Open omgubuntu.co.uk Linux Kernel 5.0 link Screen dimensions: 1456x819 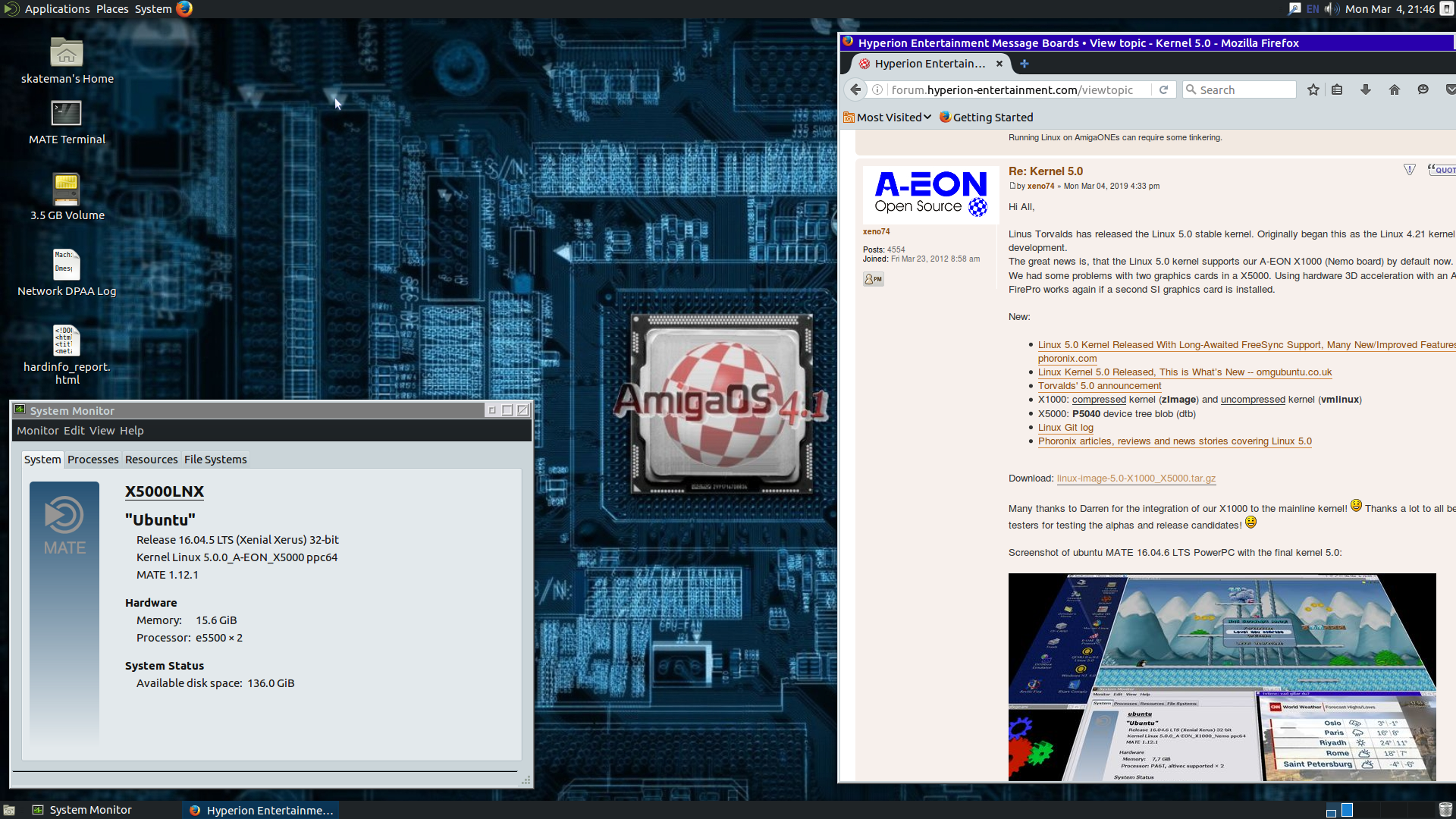(1185, 372)
